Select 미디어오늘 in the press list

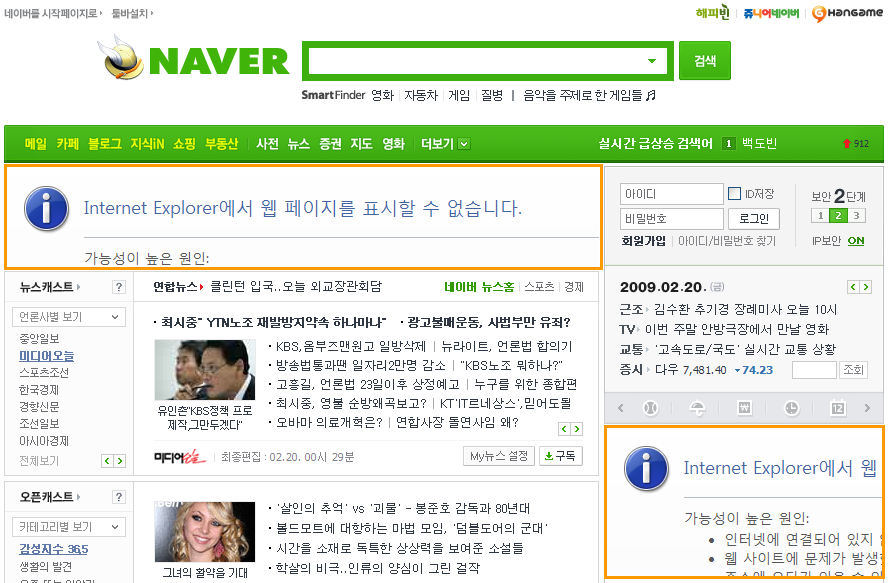click(x=46, y=356)
